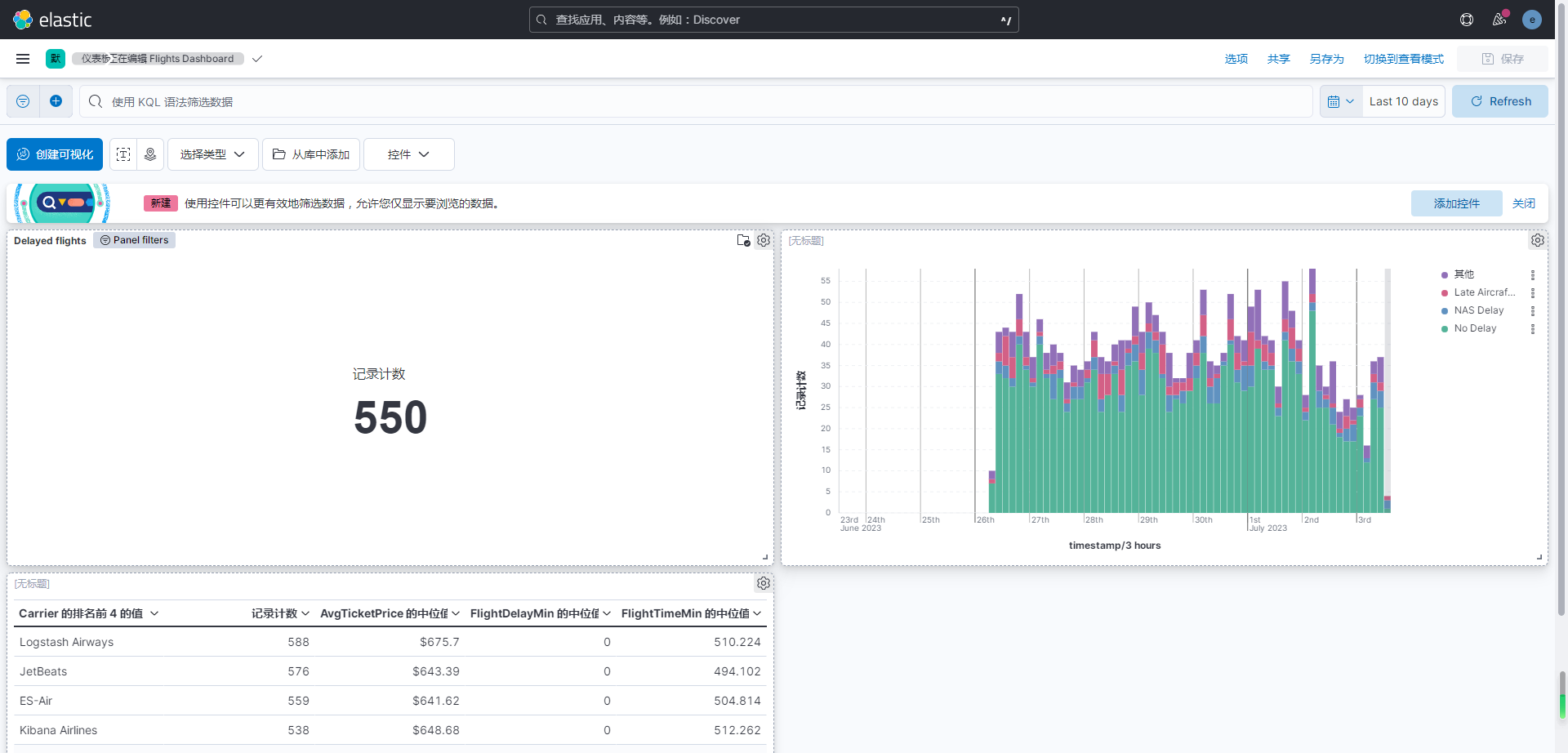Open options for Late Aircraft legend item

pyautogui.click(x=1533, y=293)
